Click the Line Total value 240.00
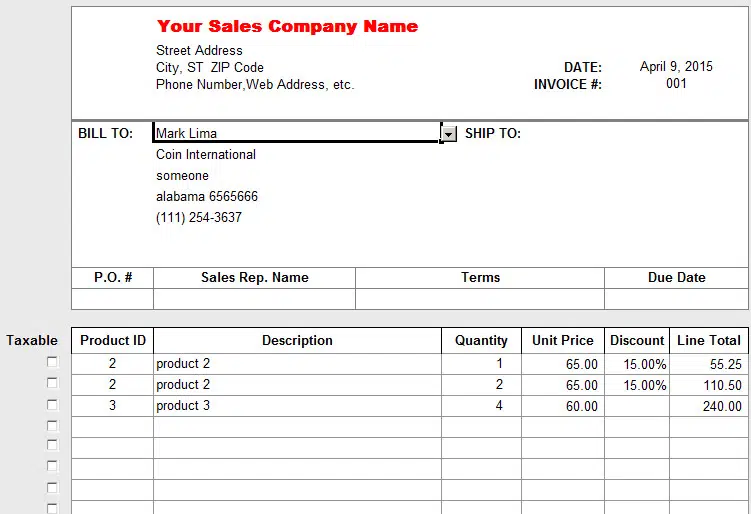Screen dimensions: 751x514 point(710,406)
